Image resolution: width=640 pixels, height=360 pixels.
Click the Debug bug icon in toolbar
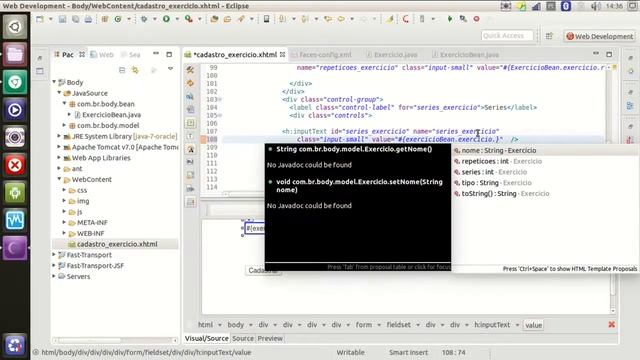tap(144, 19)
